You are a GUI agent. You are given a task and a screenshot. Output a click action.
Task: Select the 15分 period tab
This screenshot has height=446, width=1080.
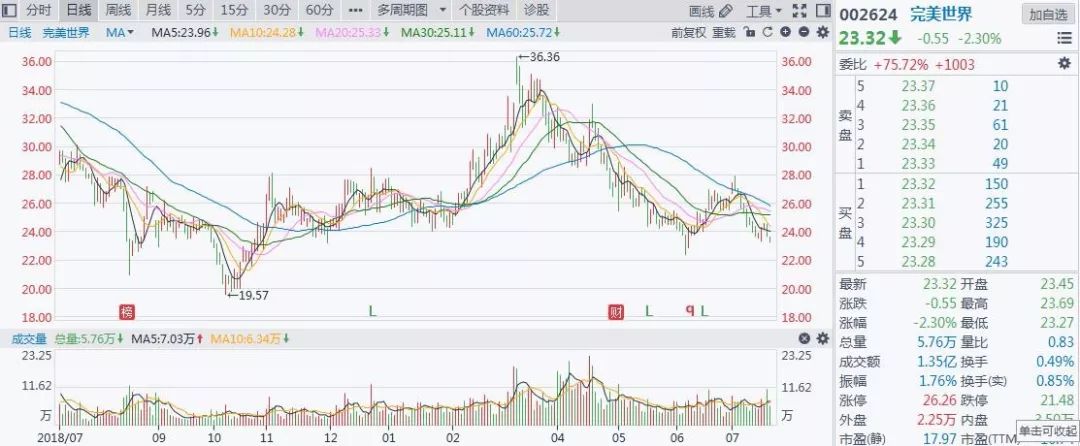pos(234,10)
